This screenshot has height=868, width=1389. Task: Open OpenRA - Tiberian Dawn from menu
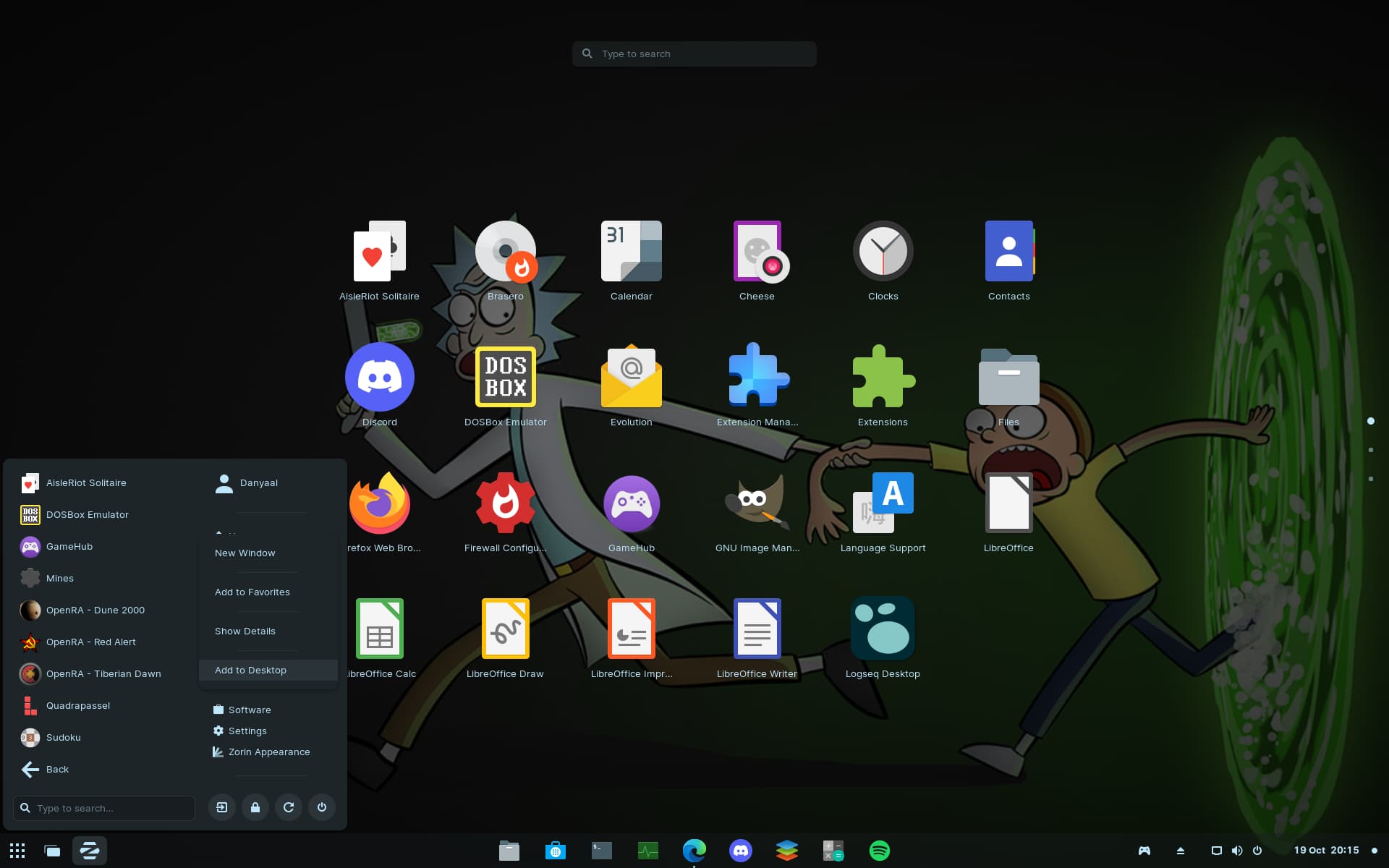pyautogui.click(x=103, y=673)
